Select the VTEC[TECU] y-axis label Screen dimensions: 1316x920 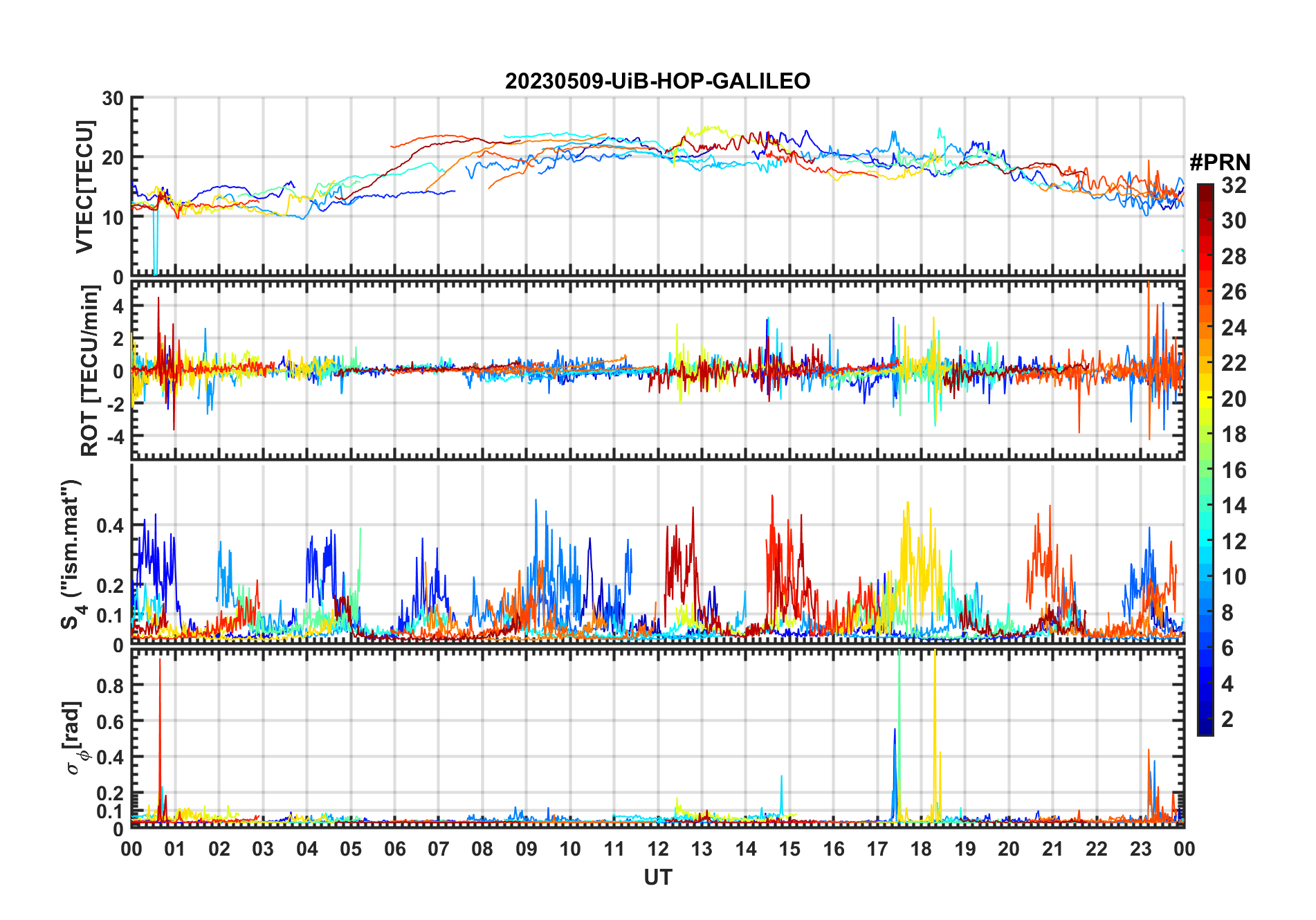coord(84,187)
